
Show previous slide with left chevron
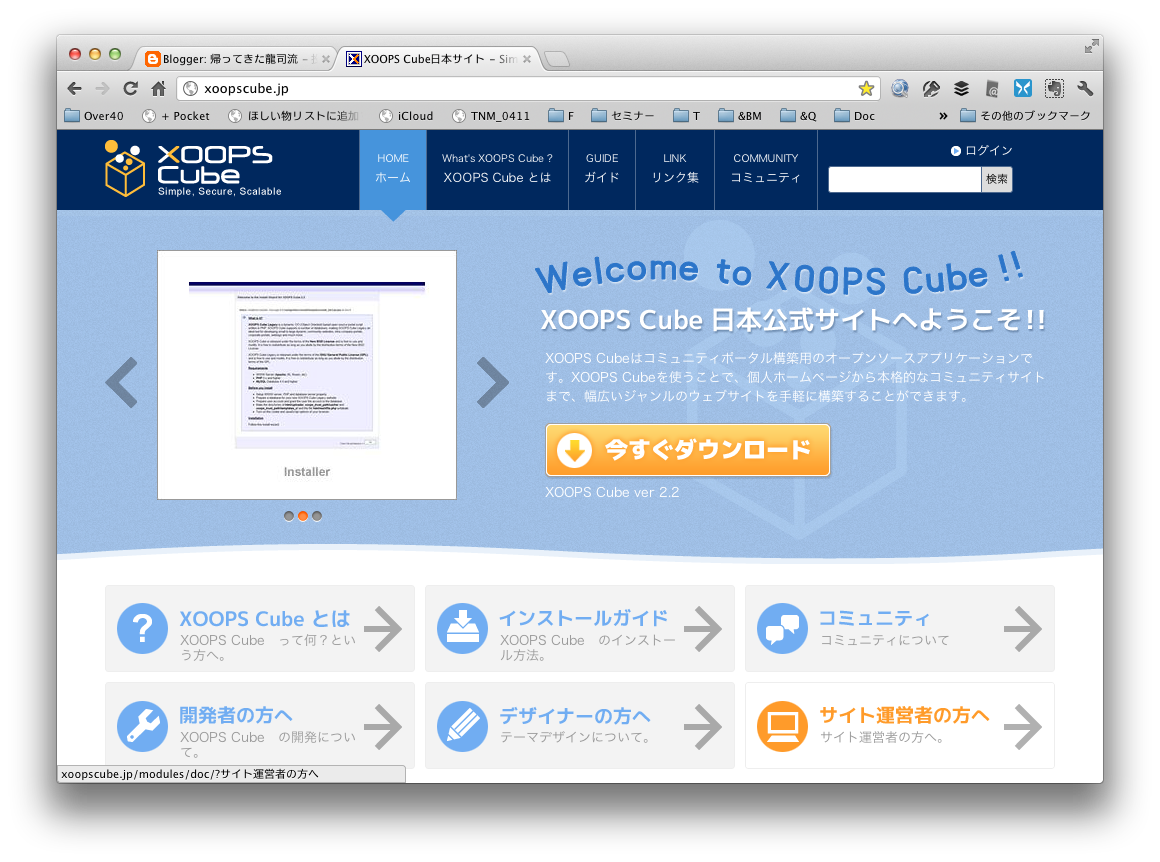tap(122, 383)
